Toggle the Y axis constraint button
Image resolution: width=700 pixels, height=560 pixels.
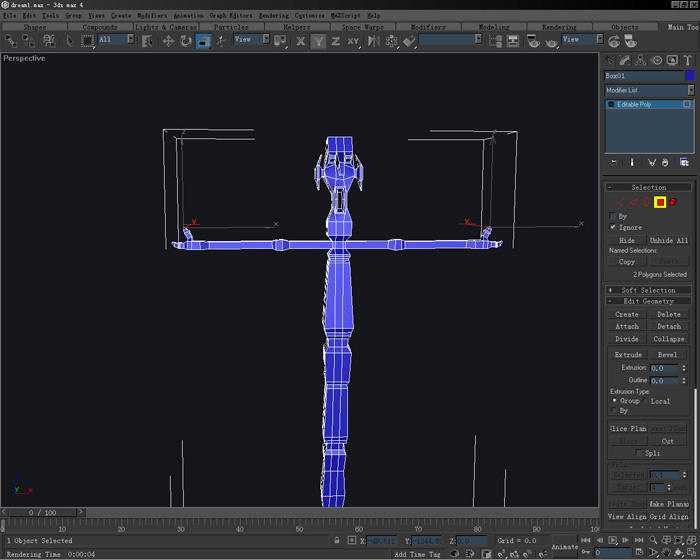point(318,42)
